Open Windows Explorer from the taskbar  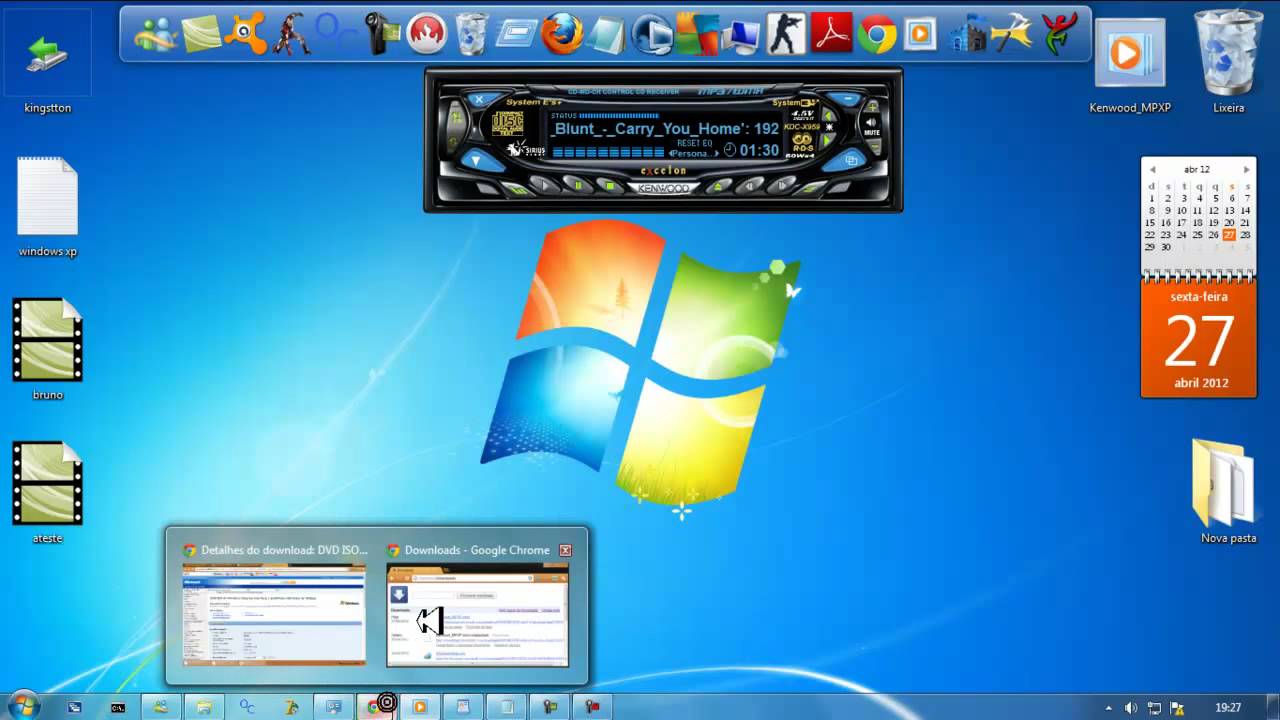pos(204,707)
